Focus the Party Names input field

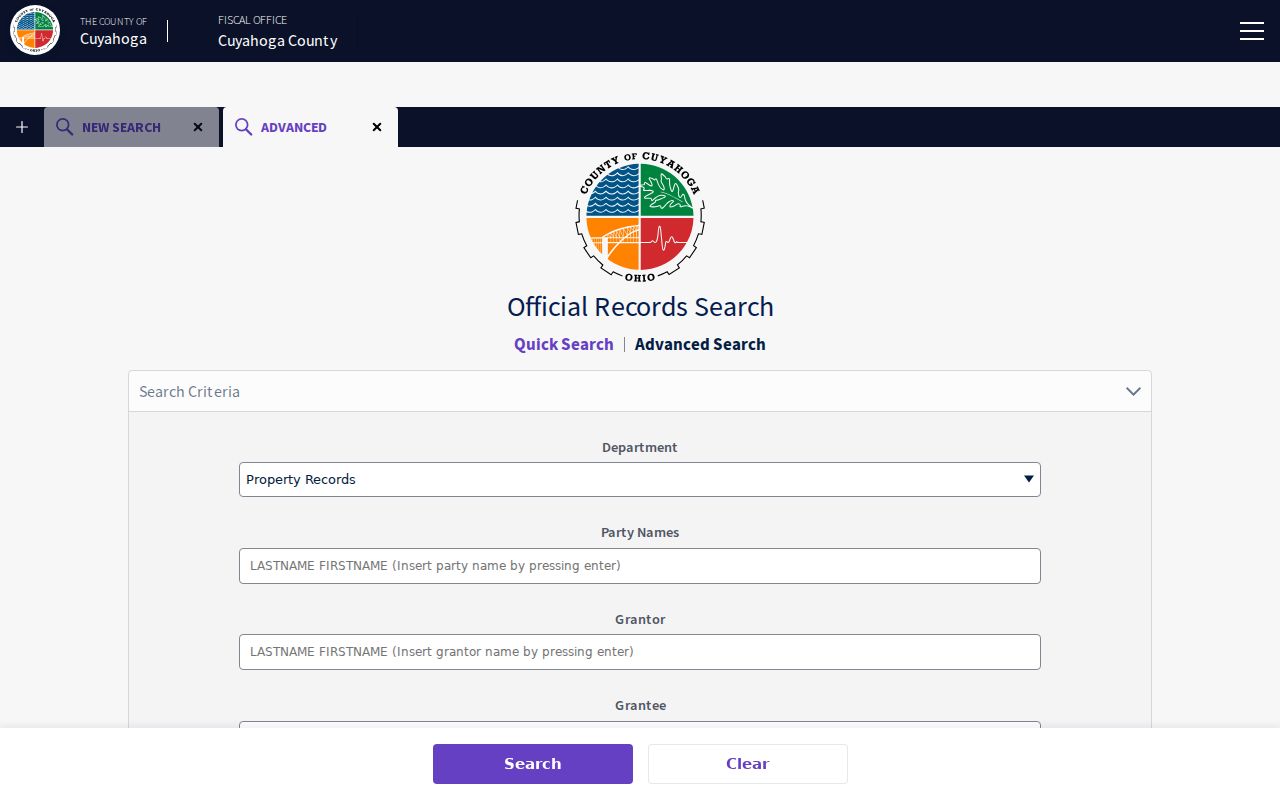640,566
